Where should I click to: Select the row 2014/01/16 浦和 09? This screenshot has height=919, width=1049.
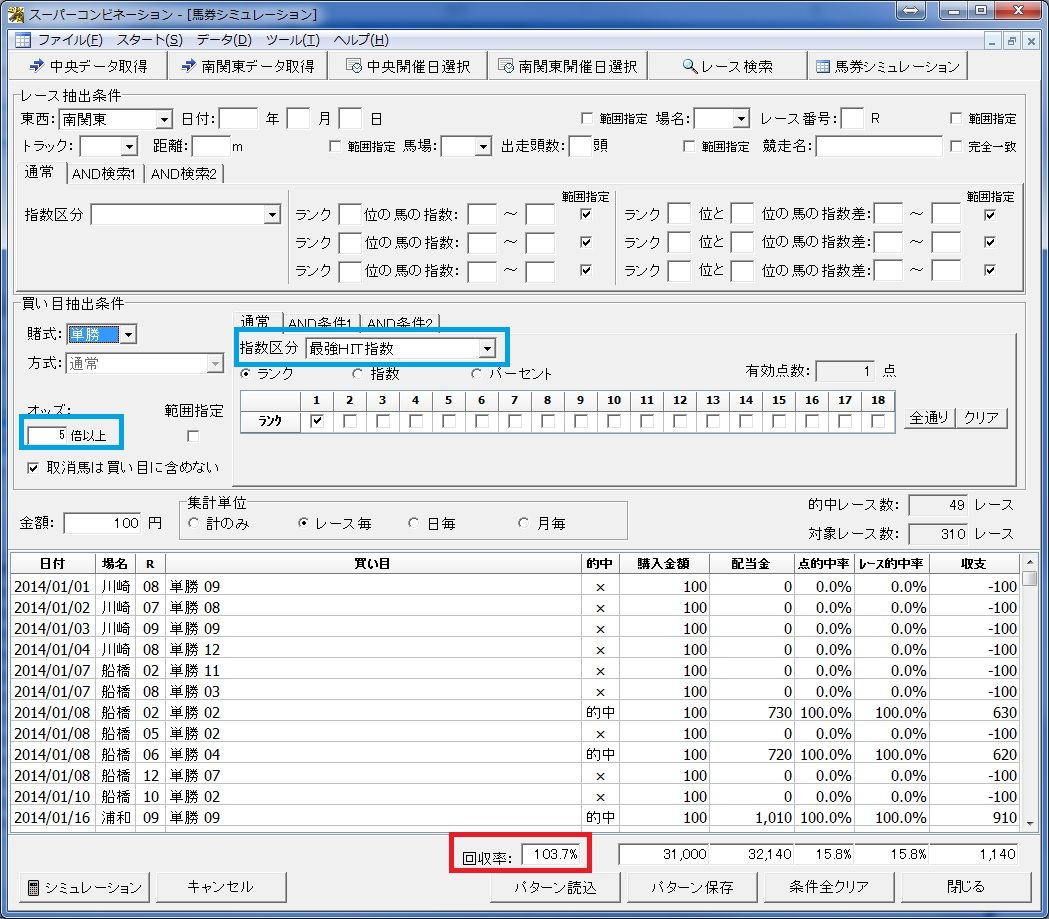516,817
